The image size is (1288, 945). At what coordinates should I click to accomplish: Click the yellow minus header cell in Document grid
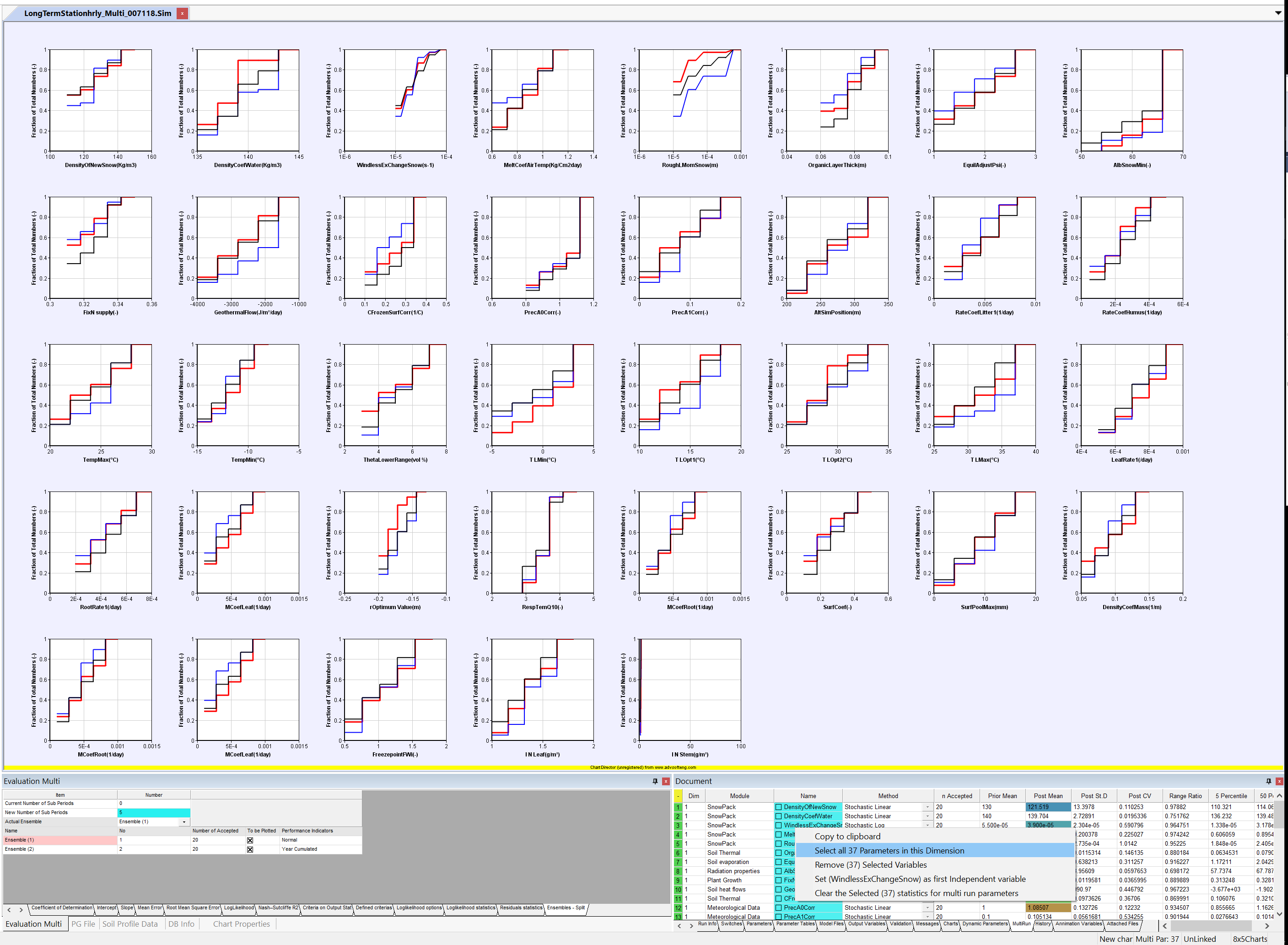point(678,796)
